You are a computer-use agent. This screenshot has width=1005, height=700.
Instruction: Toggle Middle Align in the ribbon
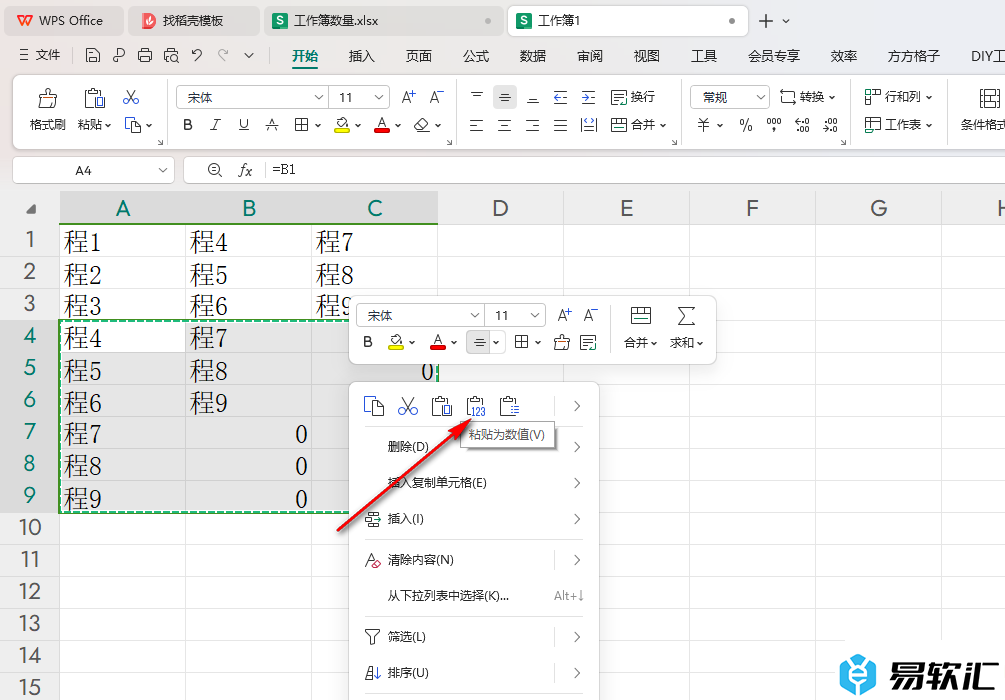(504, 97)
